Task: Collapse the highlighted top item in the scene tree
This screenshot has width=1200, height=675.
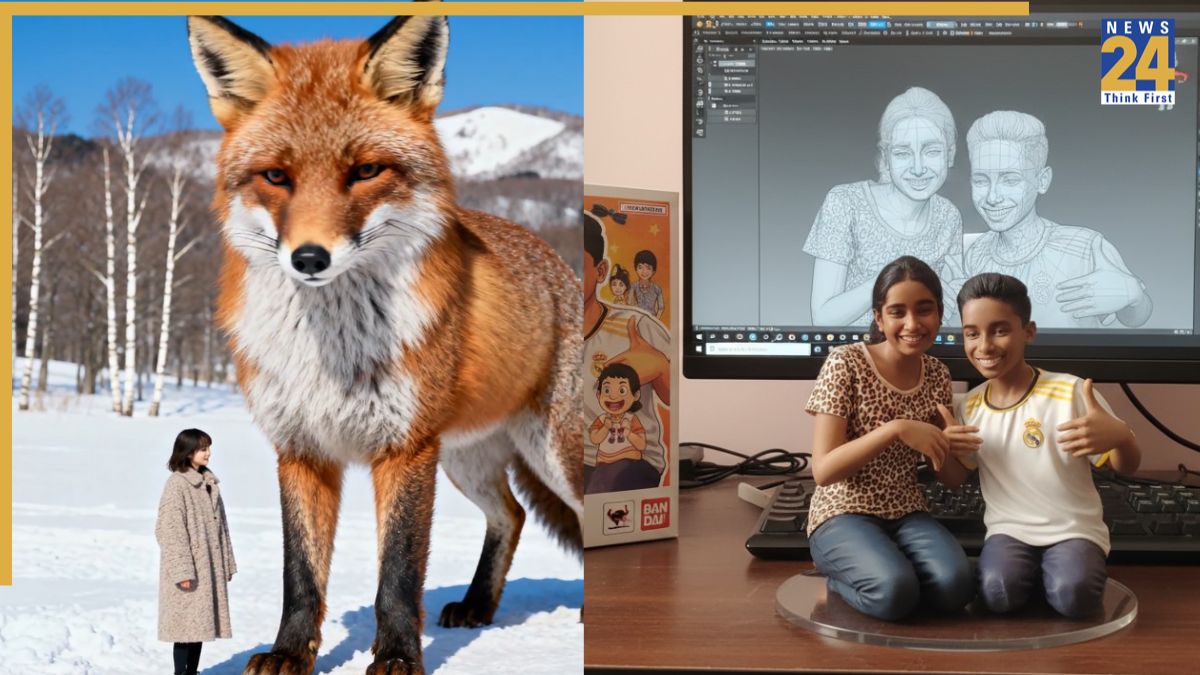Action: (713, 62)
